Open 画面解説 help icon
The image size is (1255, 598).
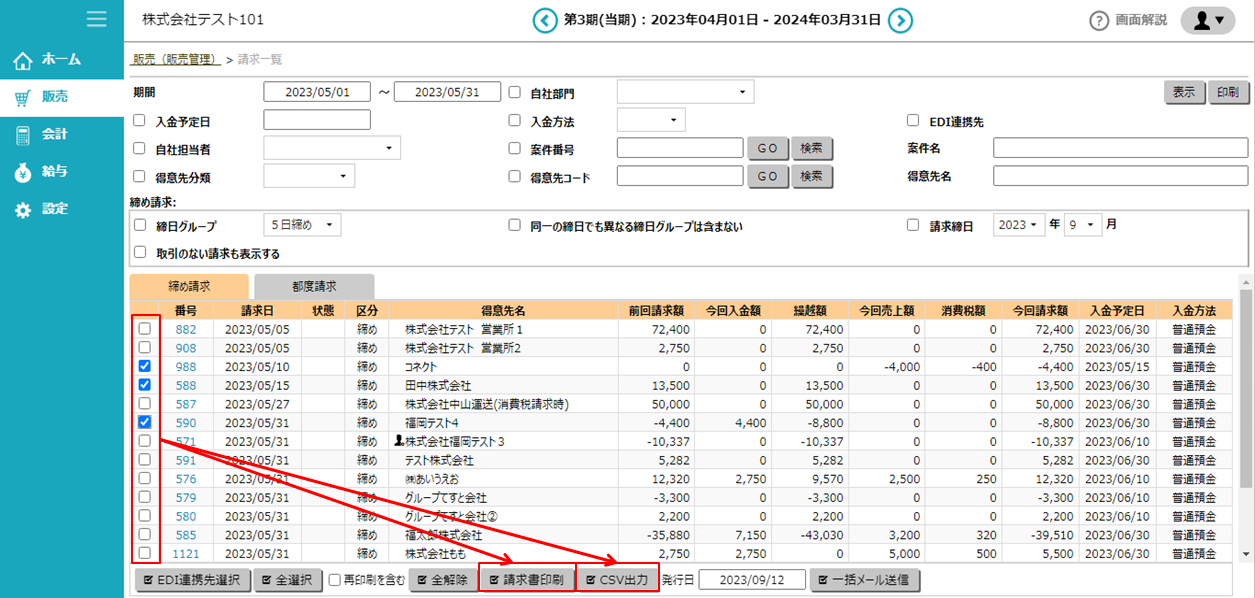tap(1099, 21)
